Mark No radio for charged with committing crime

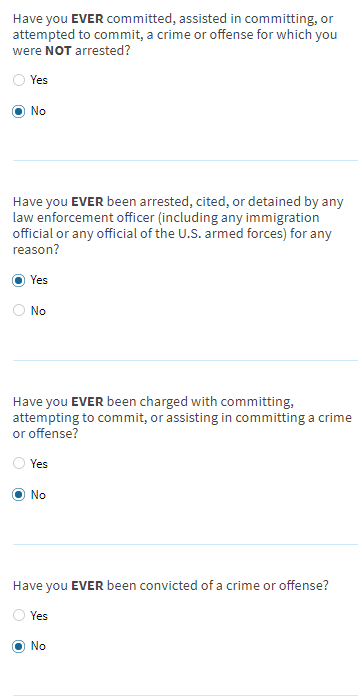point(19,495)
